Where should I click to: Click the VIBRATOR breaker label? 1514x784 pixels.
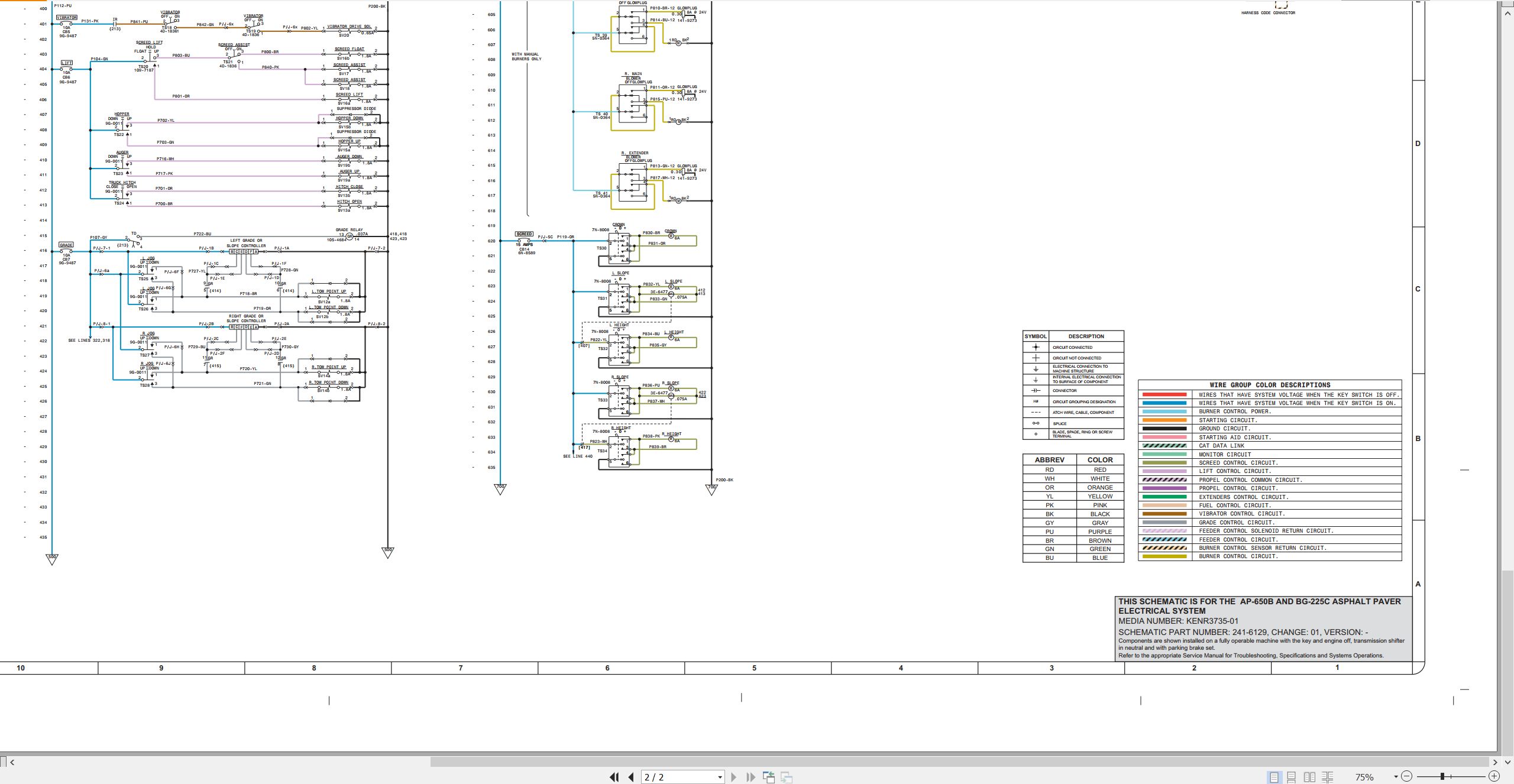67,18
